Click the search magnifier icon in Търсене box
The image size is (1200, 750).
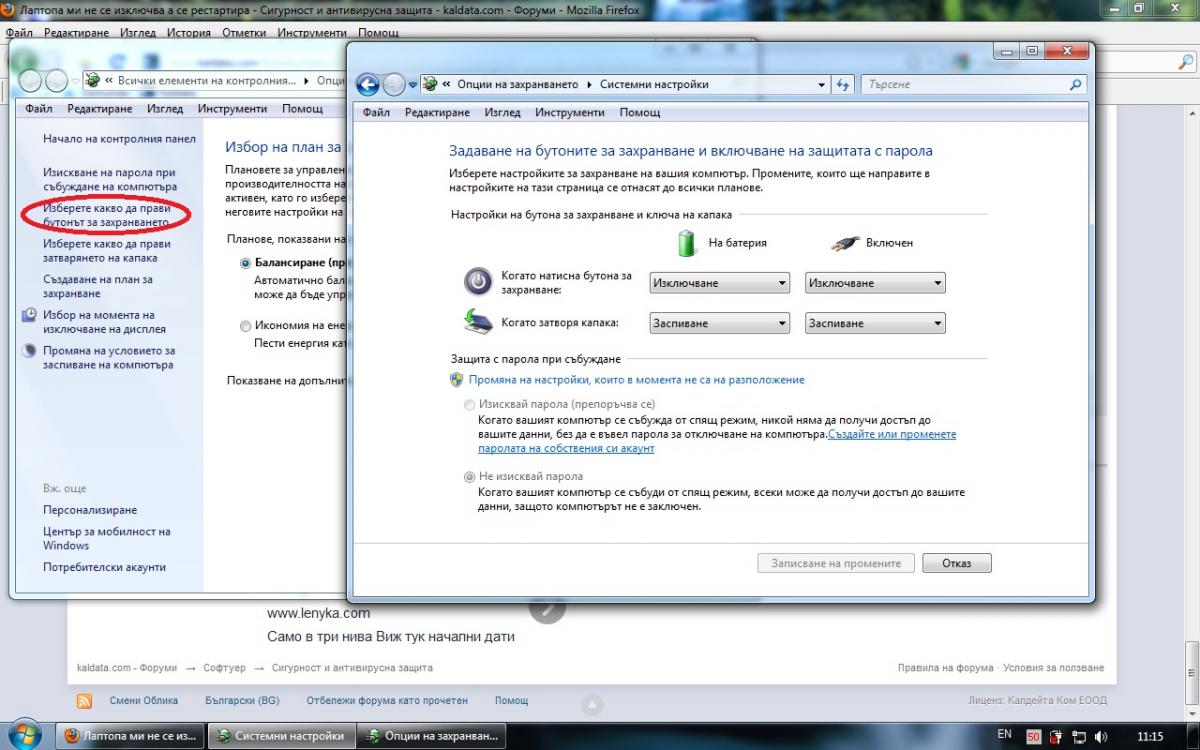pos(1076,85)
